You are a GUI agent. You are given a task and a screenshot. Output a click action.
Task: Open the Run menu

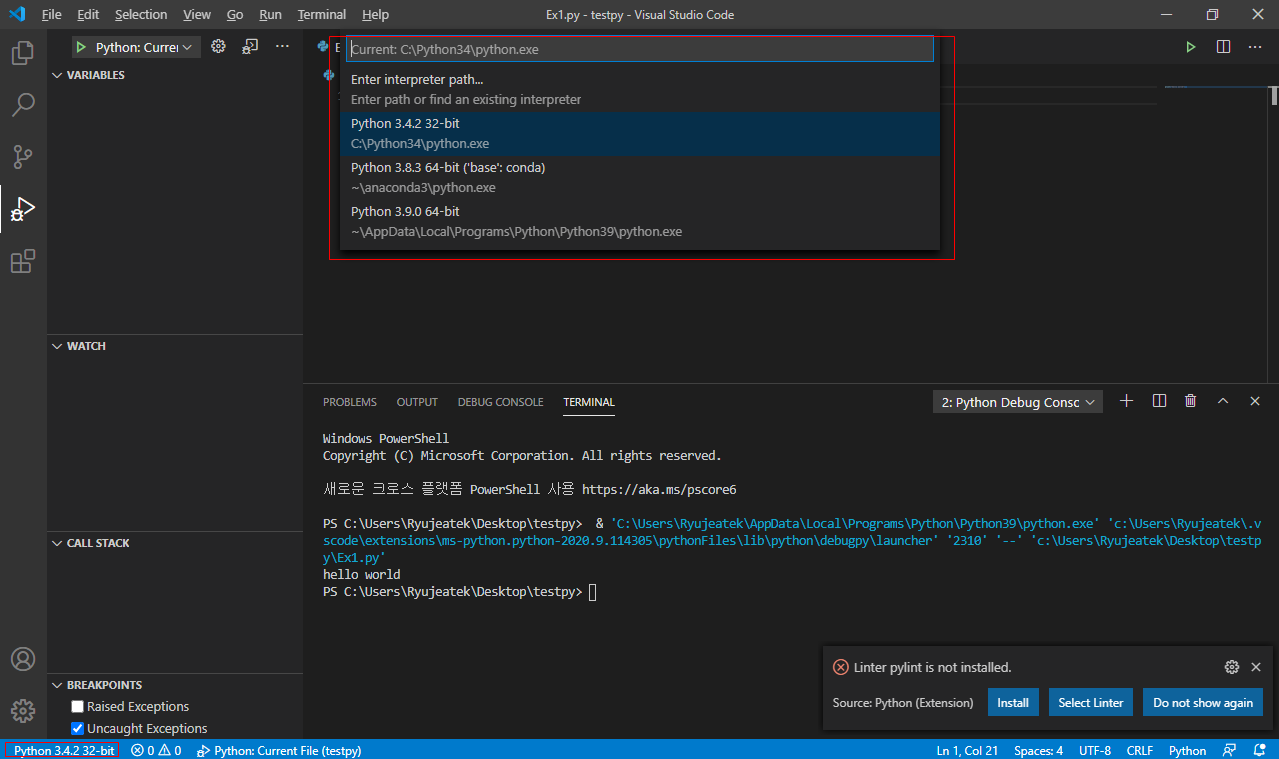pos(270,15)
